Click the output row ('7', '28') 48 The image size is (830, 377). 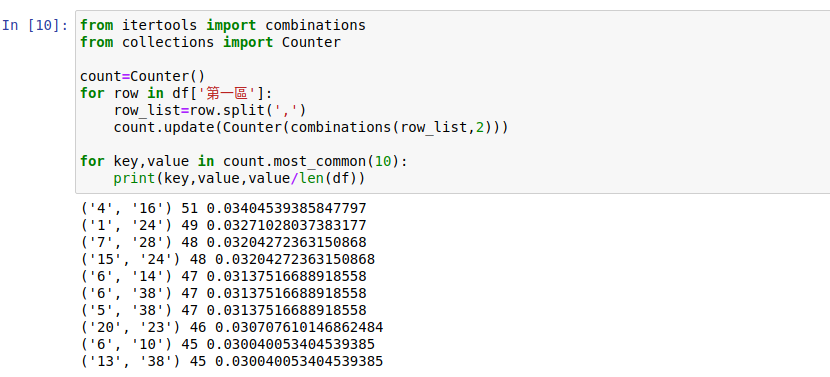[223, 243]
